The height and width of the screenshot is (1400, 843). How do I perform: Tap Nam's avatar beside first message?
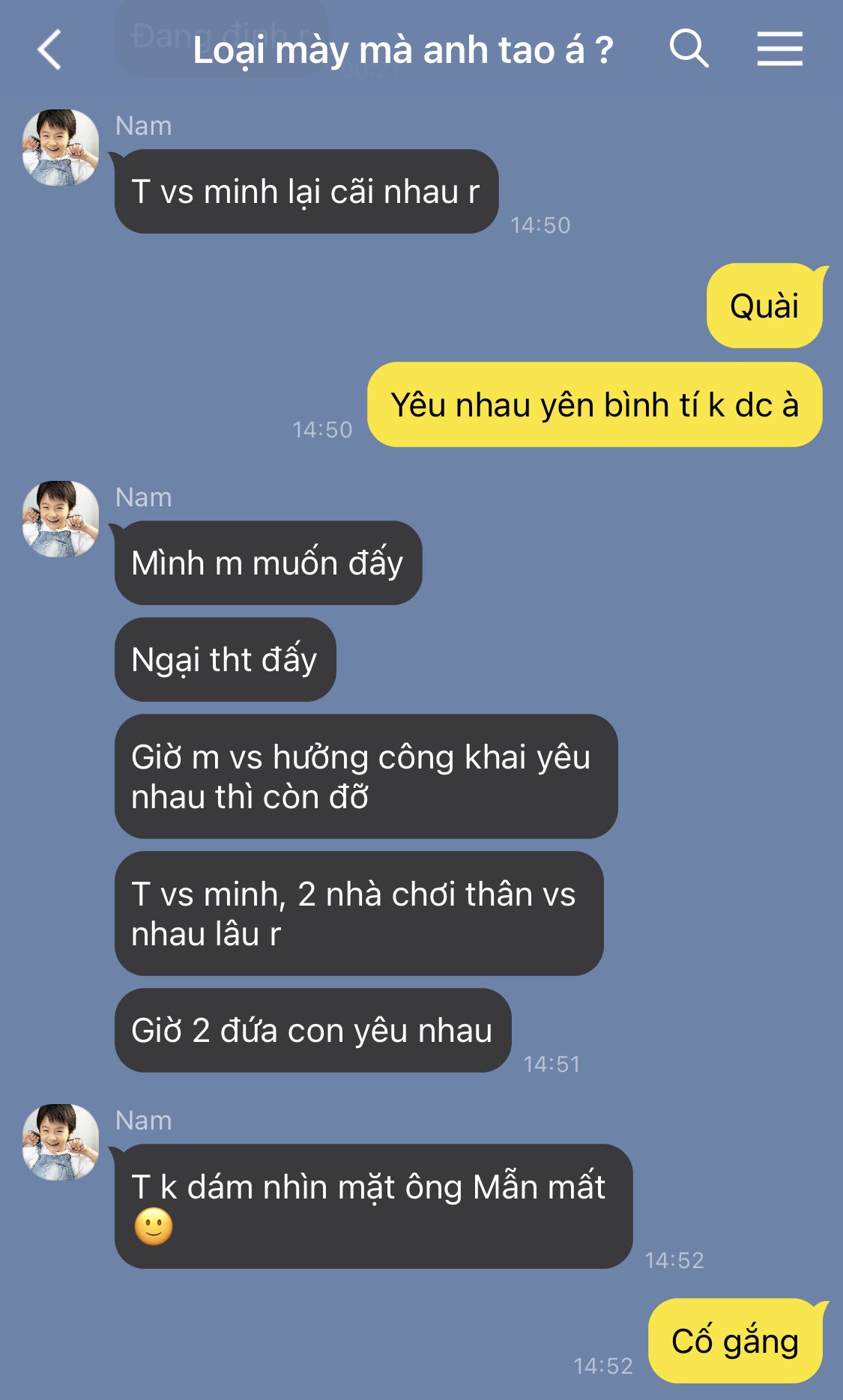click(x=61, y=148)
